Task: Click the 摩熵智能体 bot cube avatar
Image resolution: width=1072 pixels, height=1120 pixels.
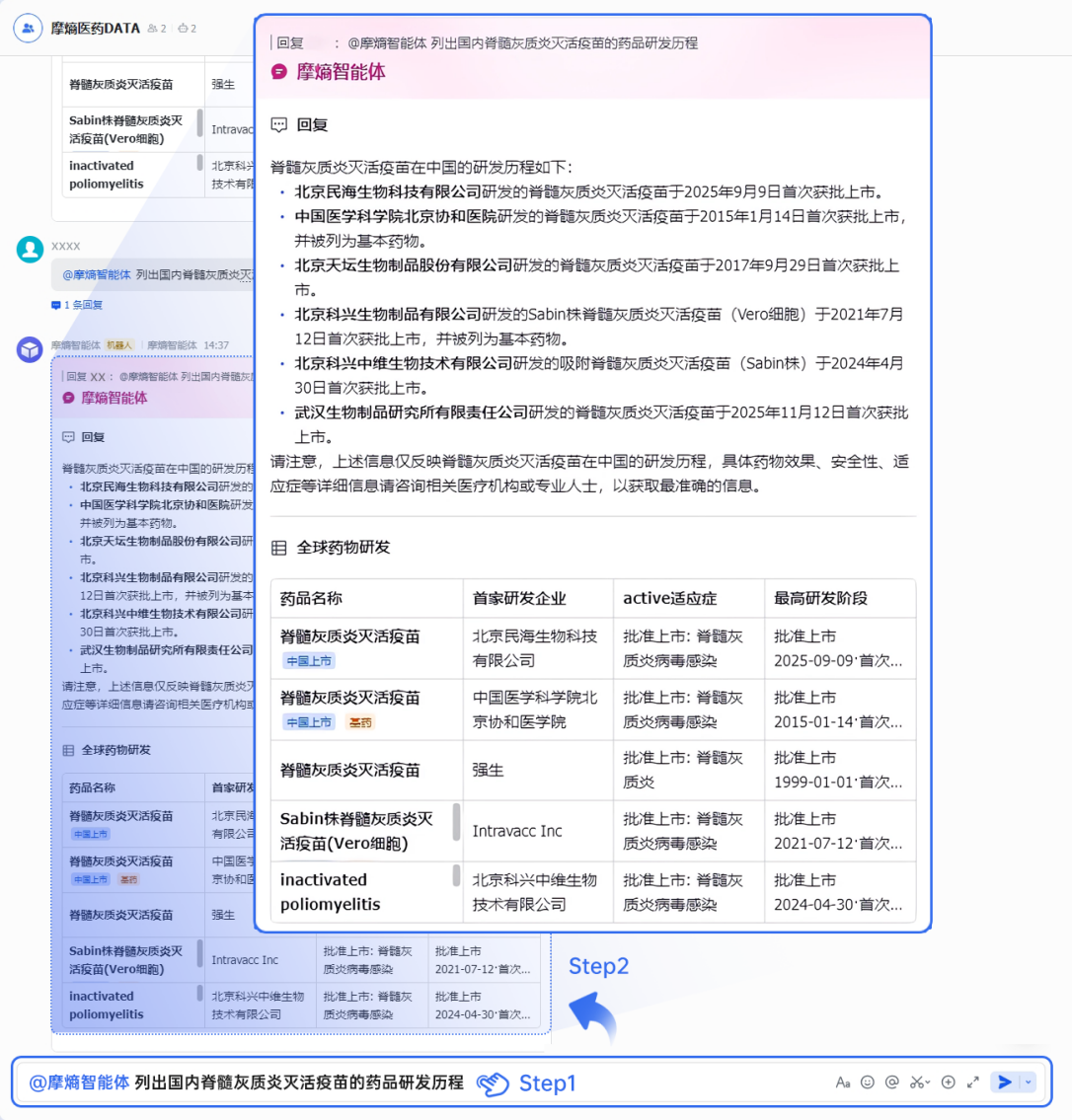Action: [x=30, y=349]
